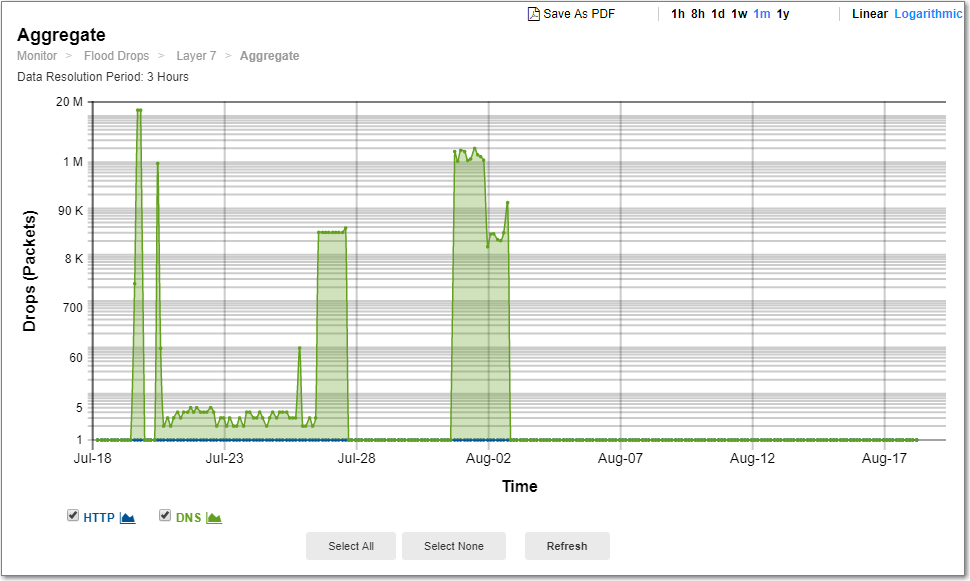Uncheck the HTTP series checkbox
970x581 pixels.
73,515
